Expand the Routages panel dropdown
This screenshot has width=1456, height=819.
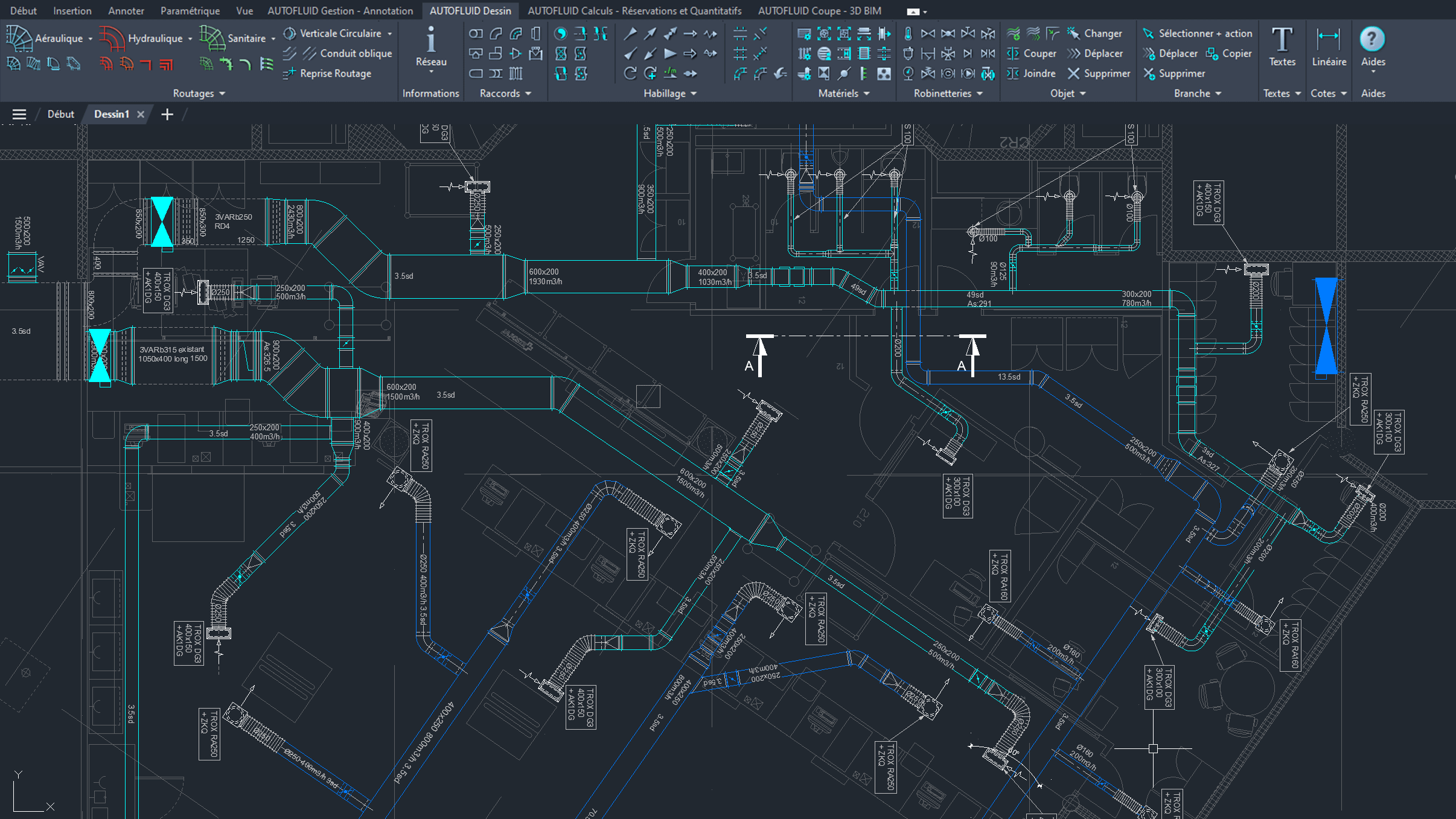199,94
